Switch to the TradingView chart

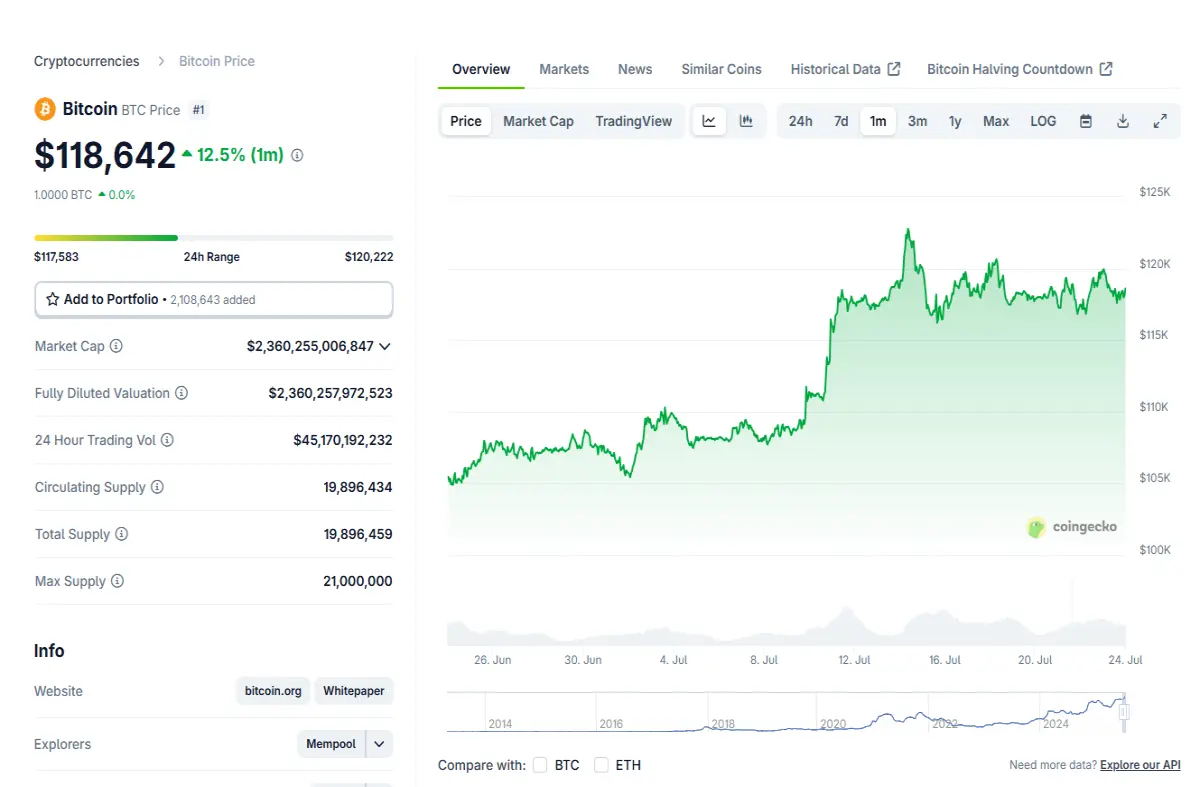634,121
